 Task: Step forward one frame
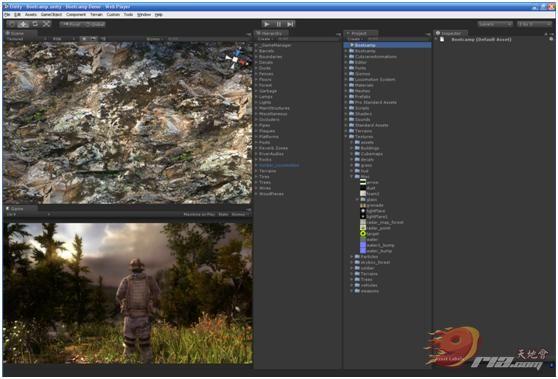click(x=290, y=24)
